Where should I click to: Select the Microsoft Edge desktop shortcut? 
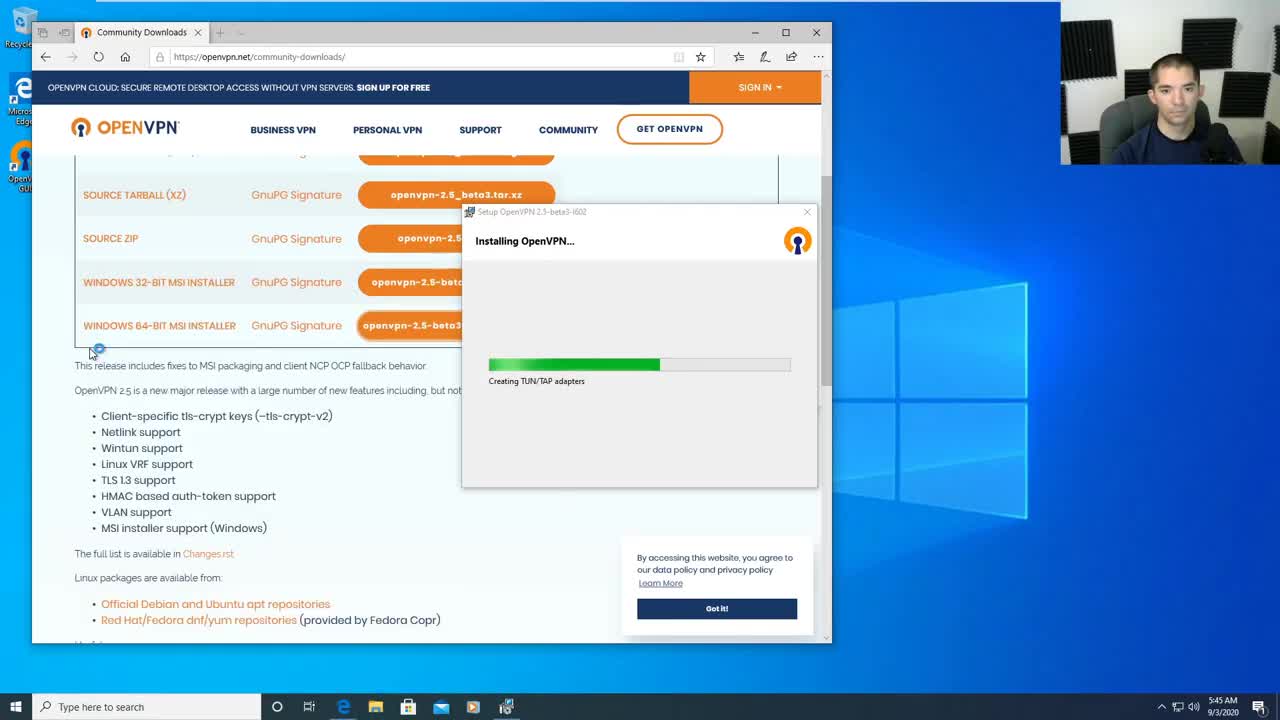[x=19, y=100]
